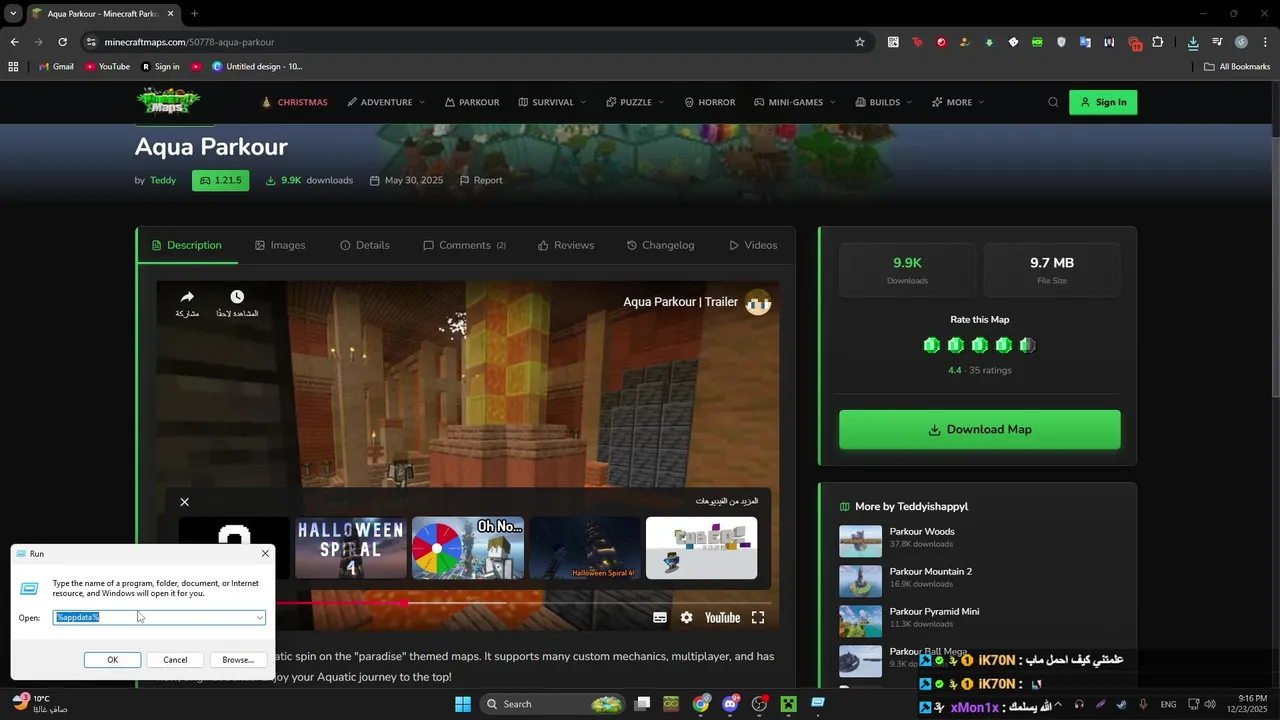This screenshot has width=1280, height=720.
Task: Rate the map three emeralds
Action: point(980,345)
